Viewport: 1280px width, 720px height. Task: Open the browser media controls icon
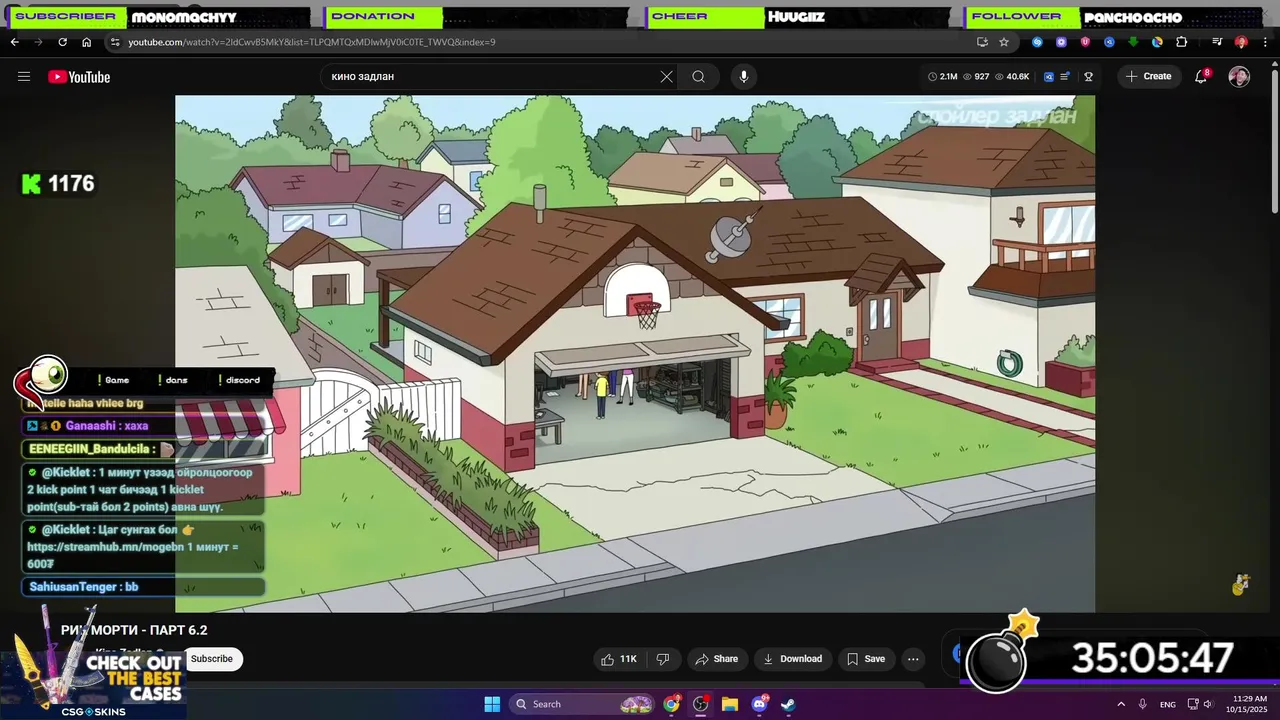(1217, 42)
